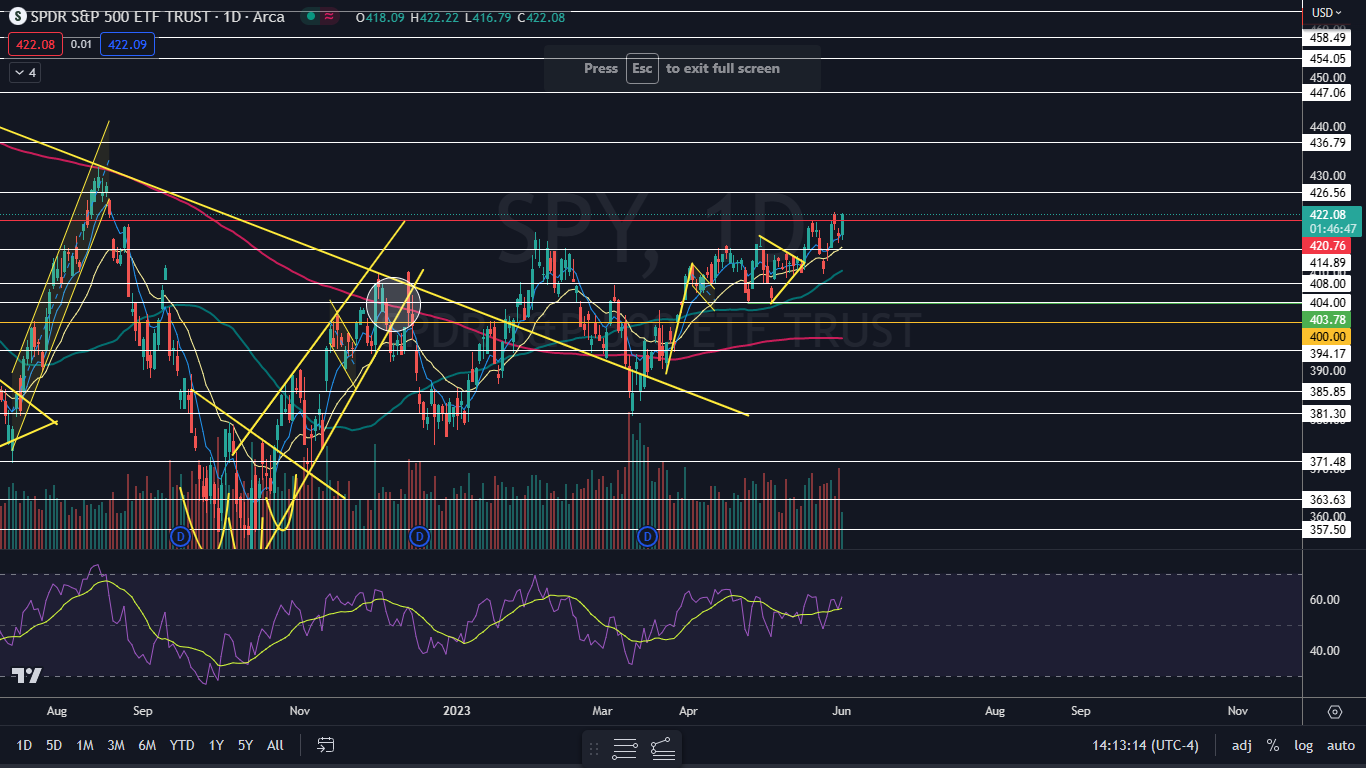Click the 426.56 price level label
Screen dimensions: 1366x768
pos(1328,192)
